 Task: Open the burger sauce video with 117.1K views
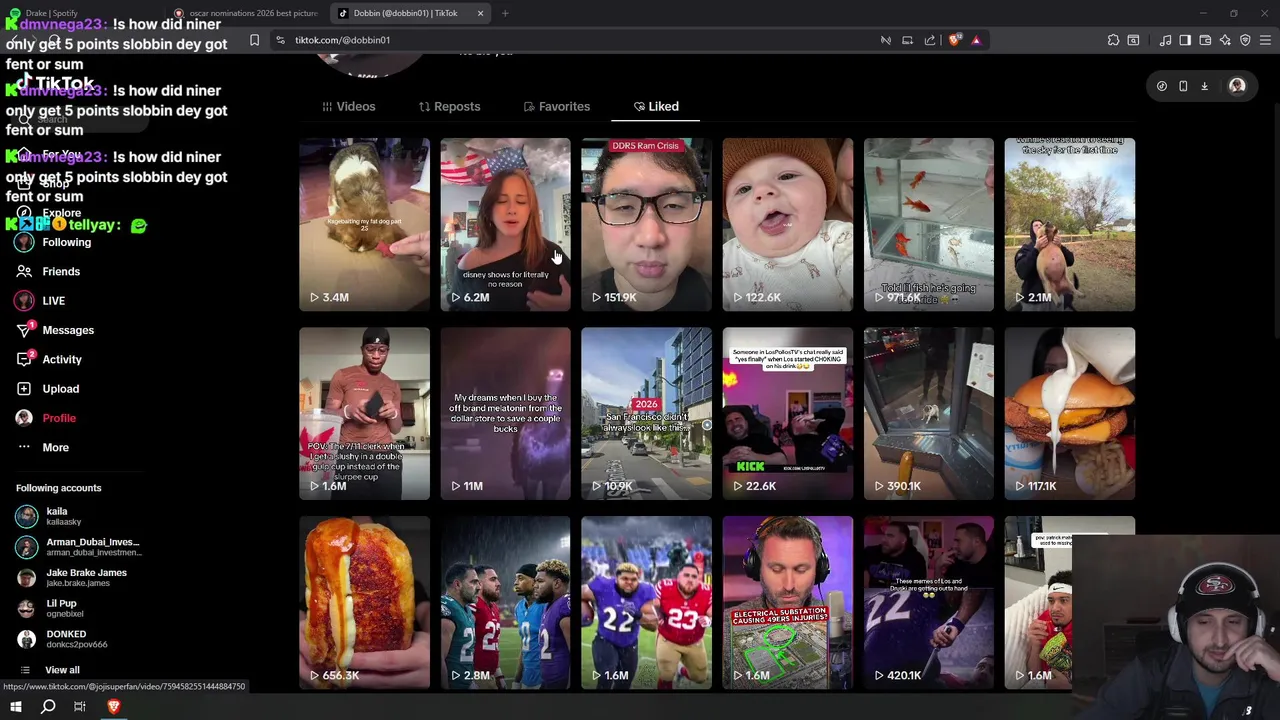(x=1070, y=413)
